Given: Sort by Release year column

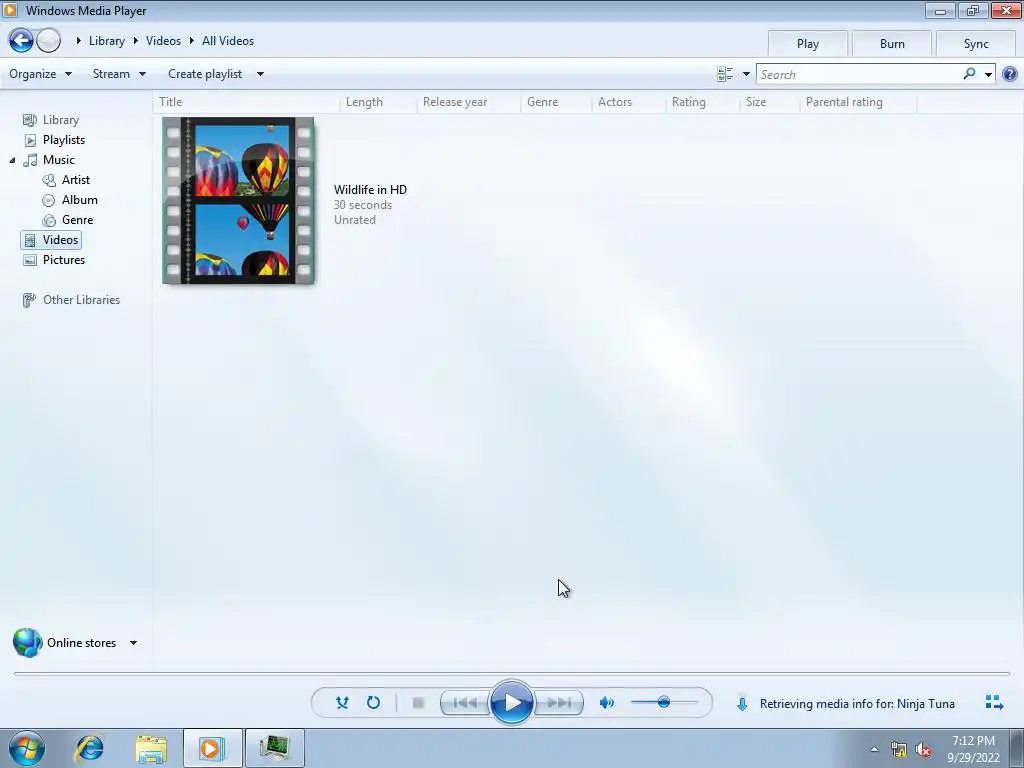Looking at the screenshot, I should [x=470, y=102].
